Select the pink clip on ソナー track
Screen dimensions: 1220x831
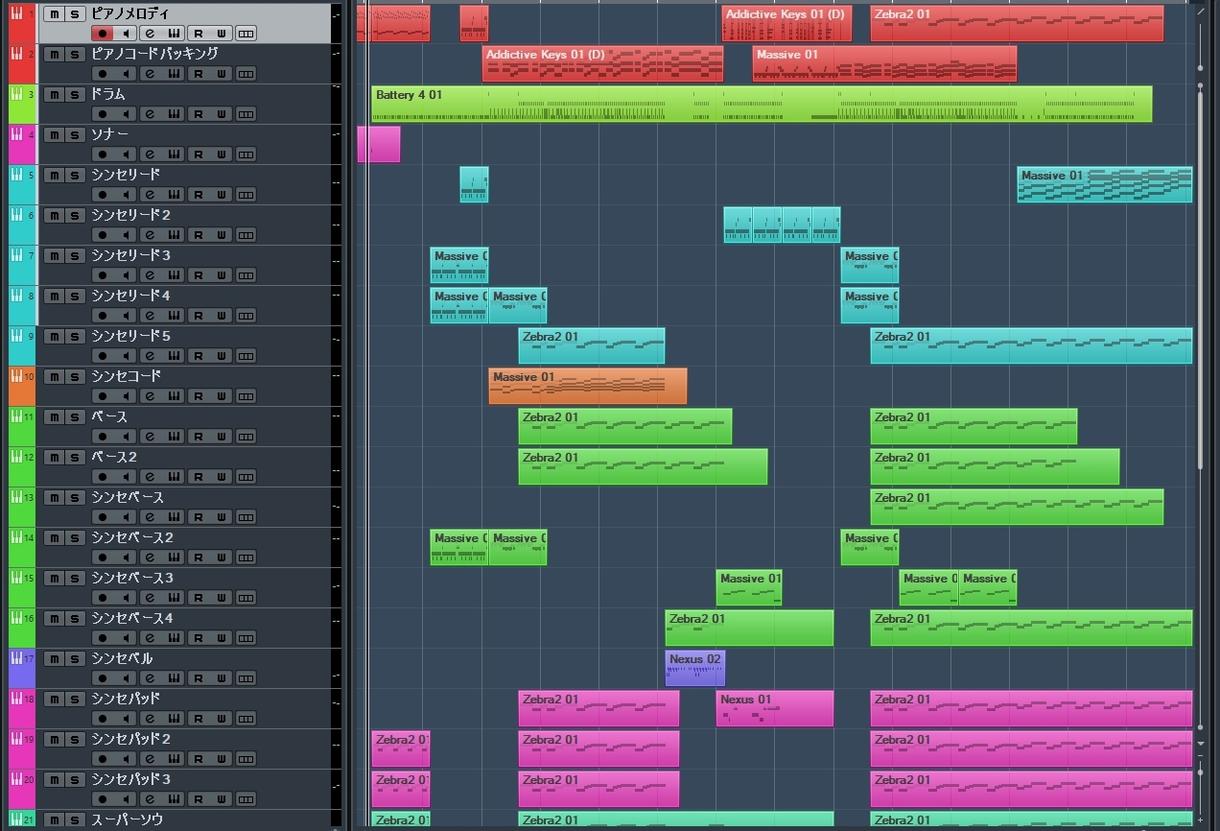[x=379, y=144]
